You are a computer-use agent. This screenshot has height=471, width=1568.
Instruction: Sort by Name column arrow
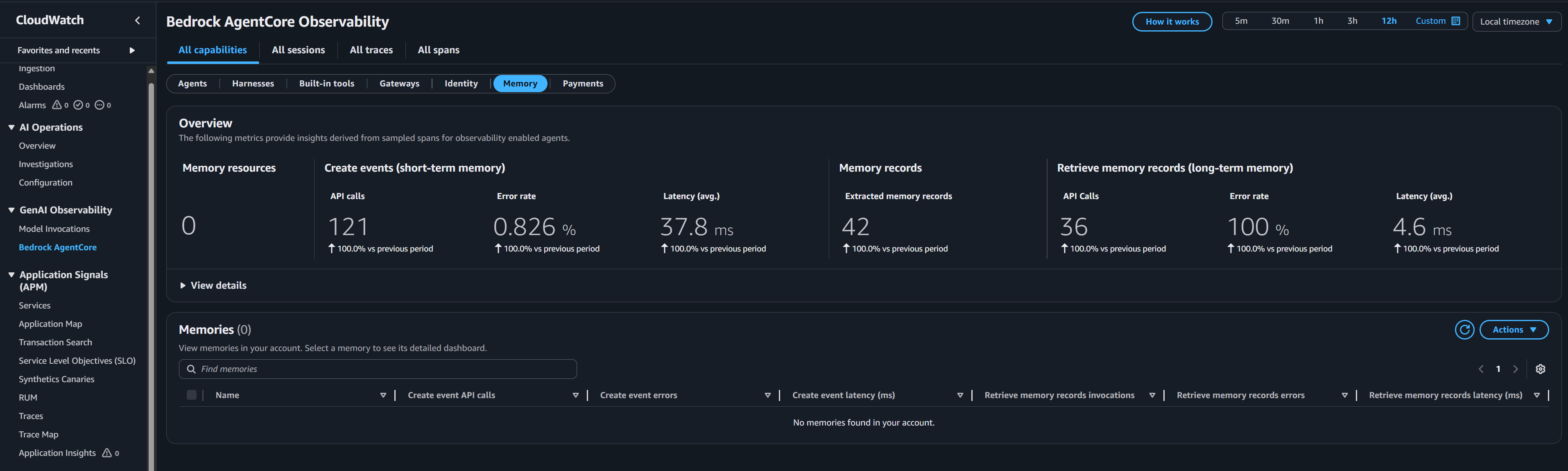(383, 395)
